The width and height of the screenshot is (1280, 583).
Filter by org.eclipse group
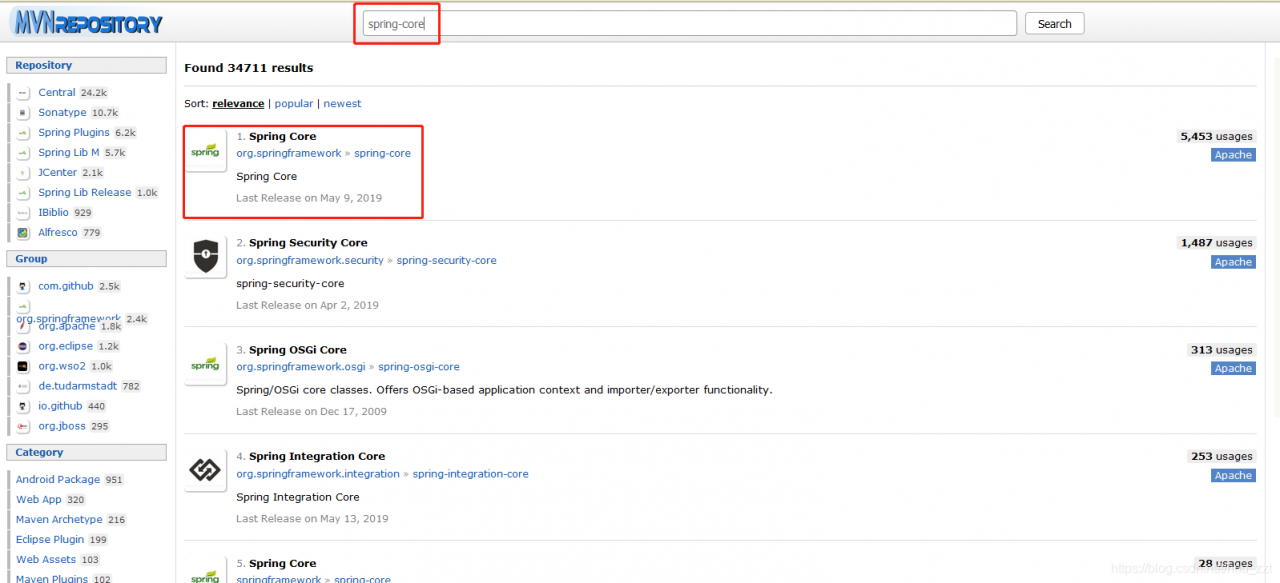pyautogui.click(x=65, y=346)
